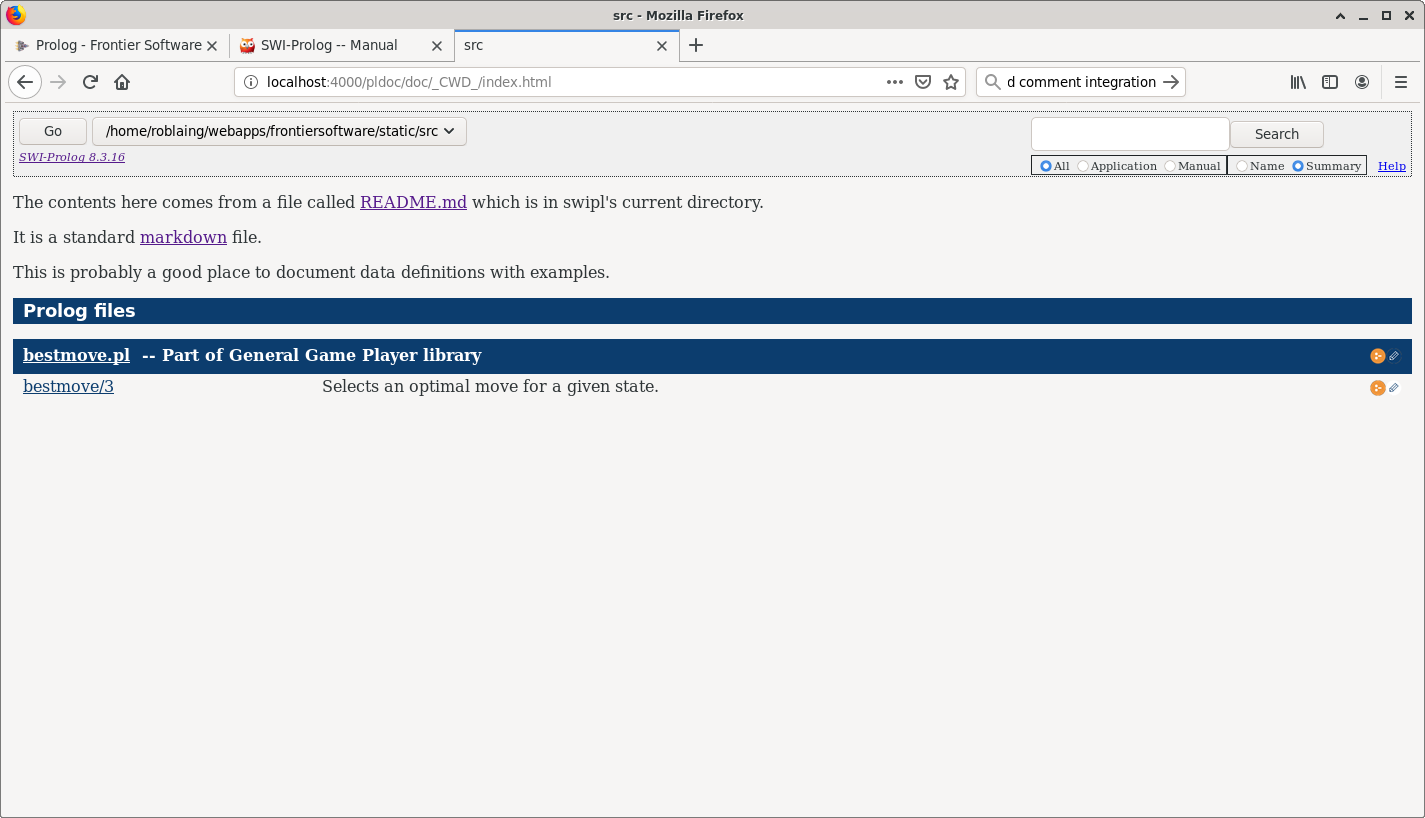Click the Search button
Screen dimensions: 1425x818
click(1277, 134)
